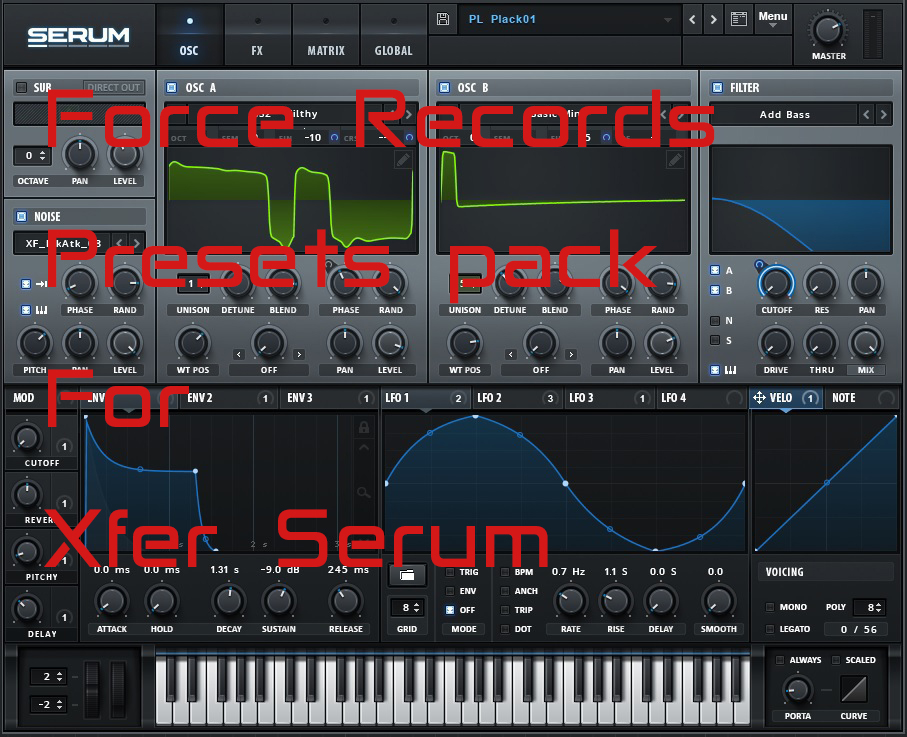Open the Menu dropdown
The width and height of the screenshot is (907, 737).
pos(772,18)
